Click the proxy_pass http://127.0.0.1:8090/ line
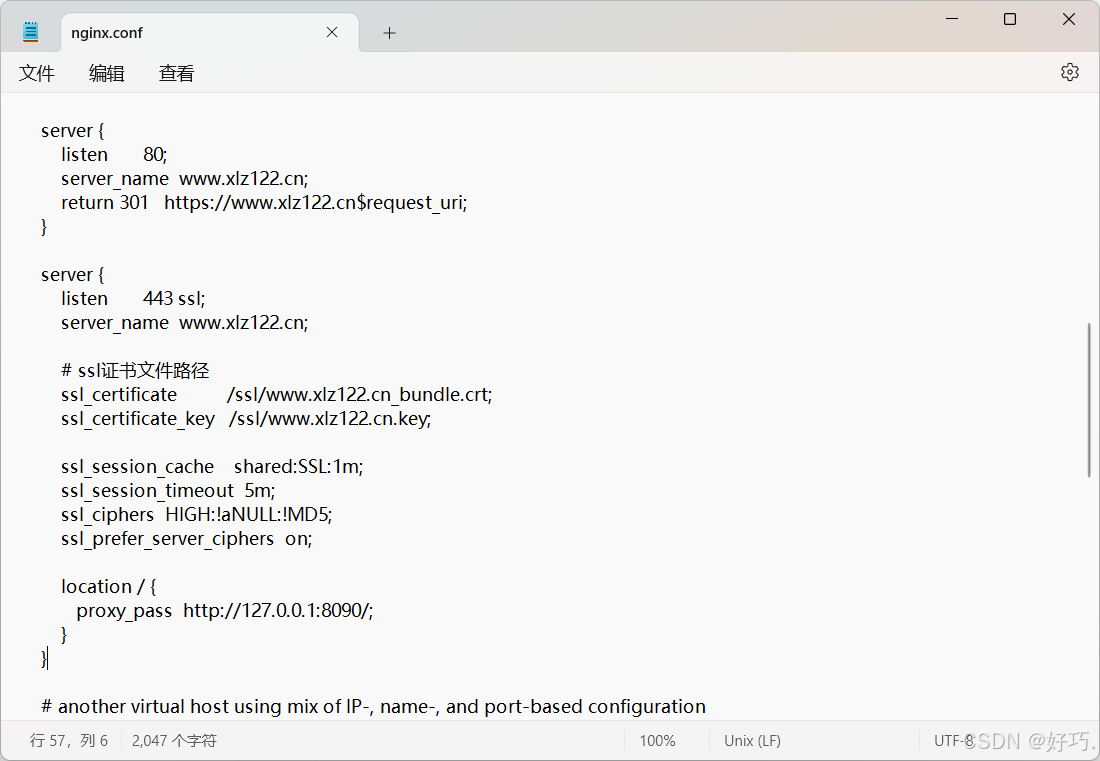This screenshot has width=1100, height=761. click(x=224, y=611)
